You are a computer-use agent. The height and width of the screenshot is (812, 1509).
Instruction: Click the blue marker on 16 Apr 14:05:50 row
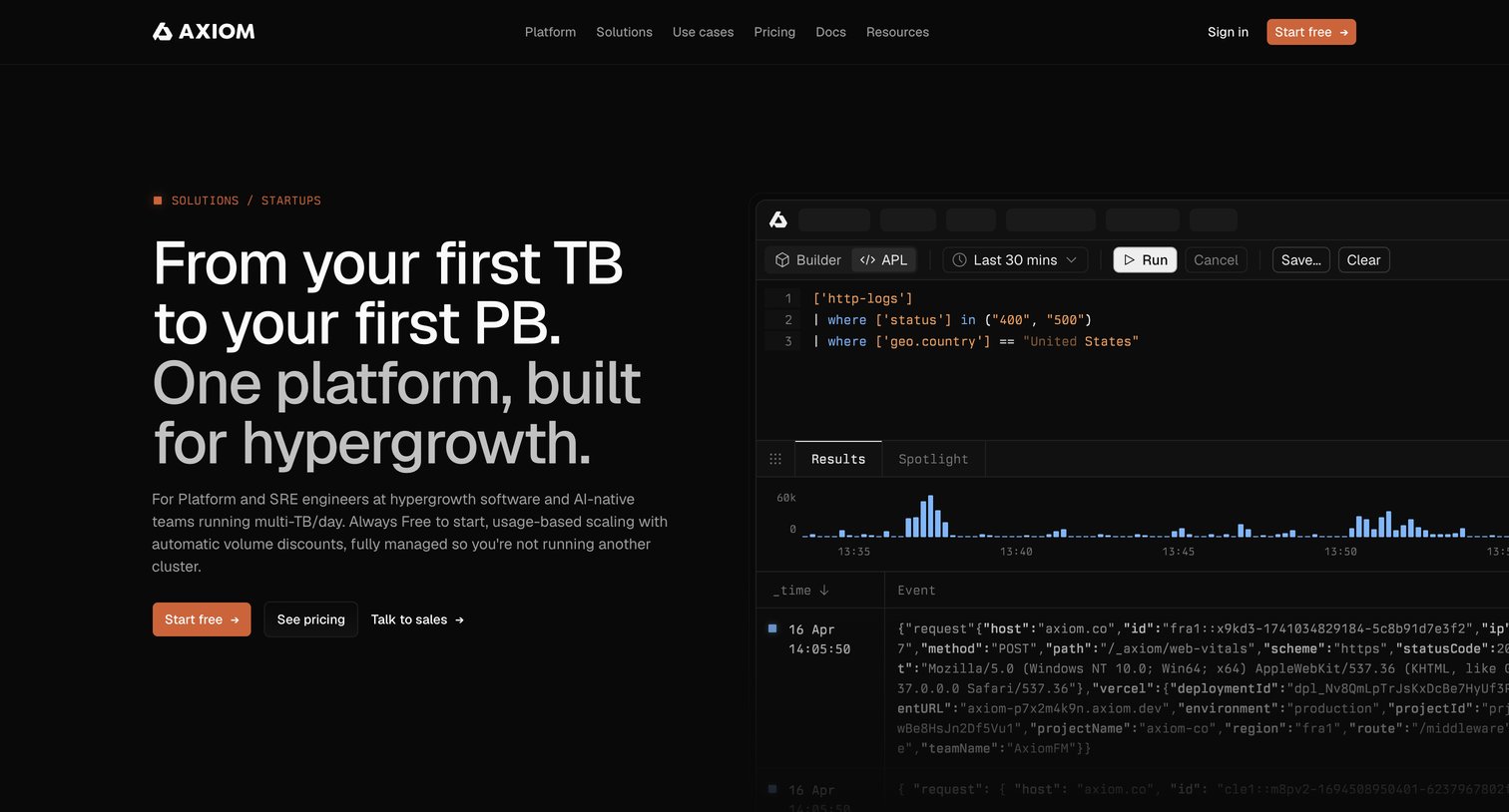coord(772,628)
